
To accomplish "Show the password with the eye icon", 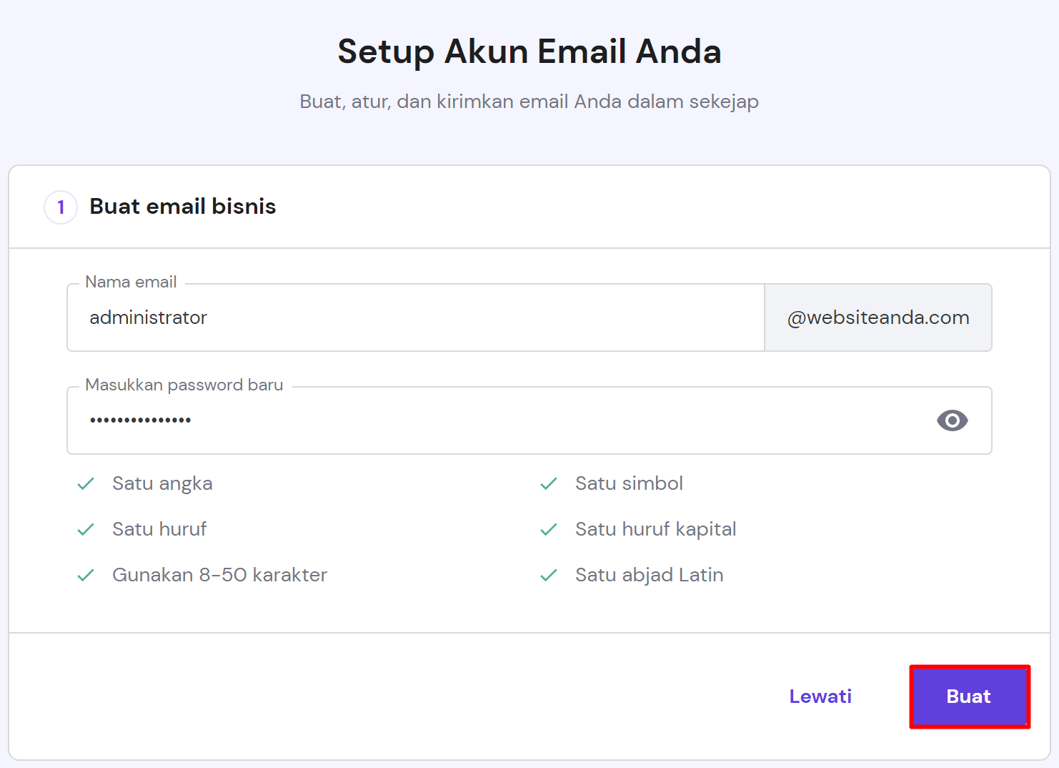I will tap(952, 421).
